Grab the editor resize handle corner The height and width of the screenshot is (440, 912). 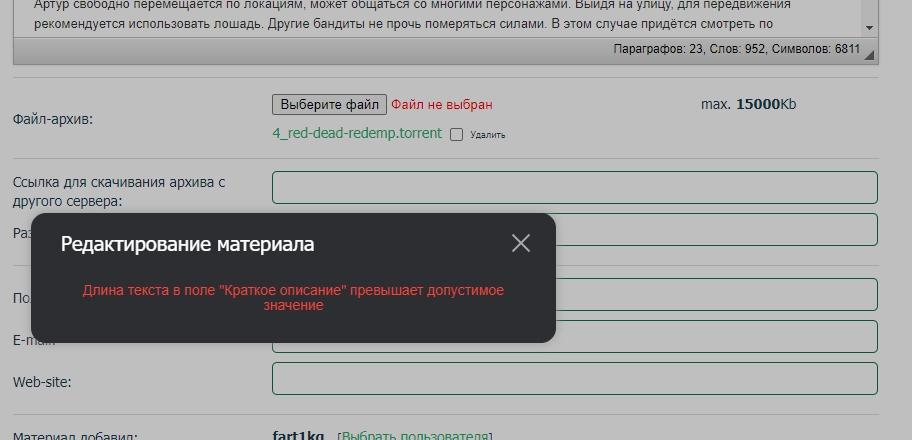point(870,55)
